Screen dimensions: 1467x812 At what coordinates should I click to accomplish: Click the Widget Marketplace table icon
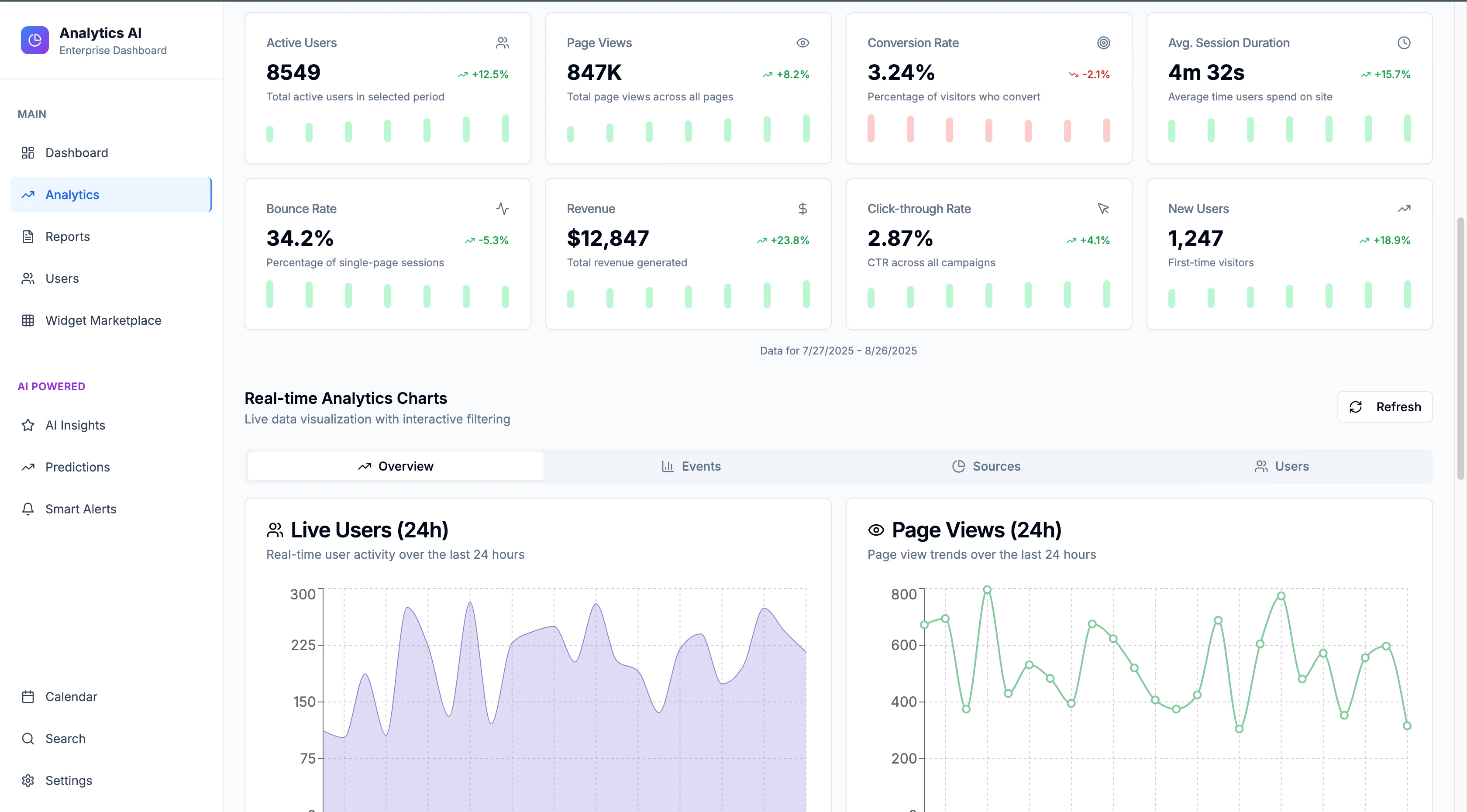pos(28,320)
